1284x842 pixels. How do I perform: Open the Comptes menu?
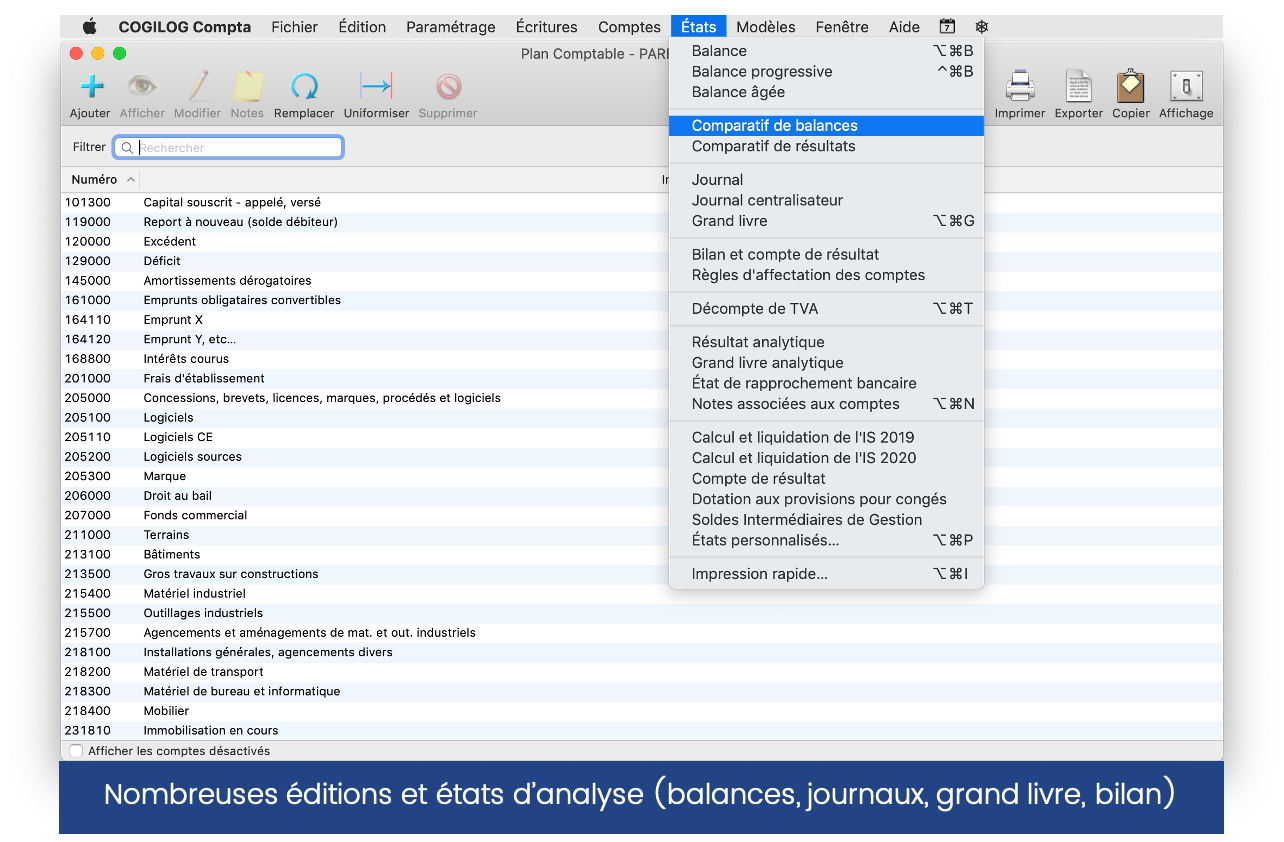coord(629,27)
